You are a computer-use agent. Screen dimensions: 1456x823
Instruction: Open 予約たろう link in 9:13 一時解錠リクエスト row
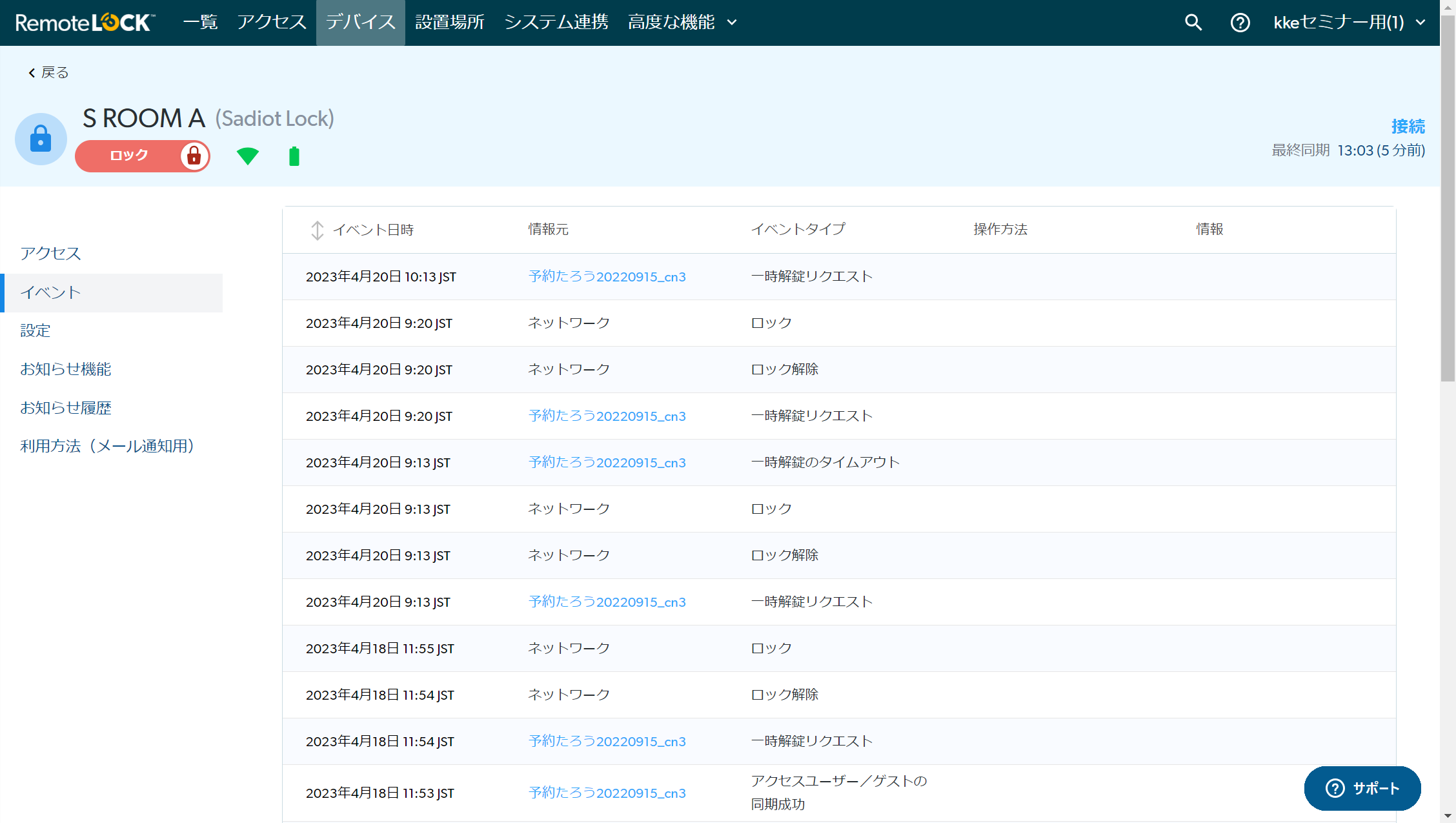[x=607, y=602]
